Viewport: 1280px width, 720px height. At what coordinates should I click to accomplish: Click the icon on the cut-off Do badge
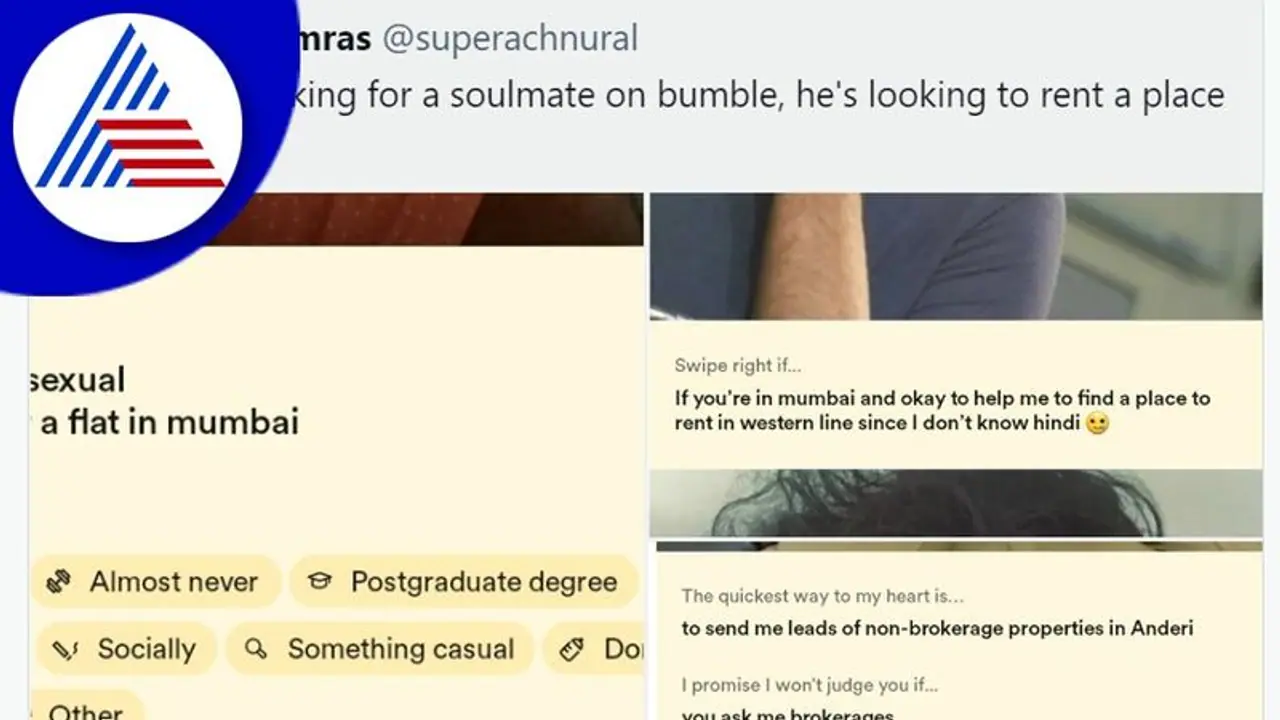pyautogui.click(x=571, y=649)
